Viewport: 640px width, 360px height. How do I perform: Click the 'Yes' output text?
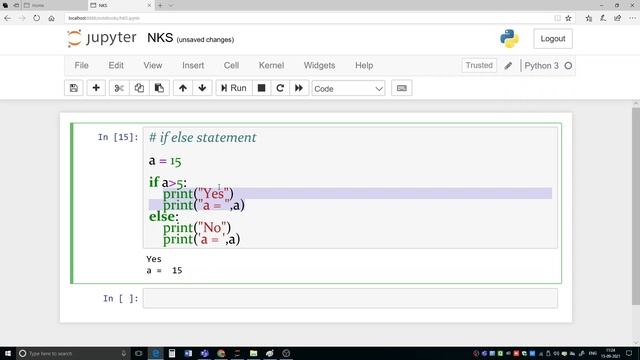coord(154,259)
